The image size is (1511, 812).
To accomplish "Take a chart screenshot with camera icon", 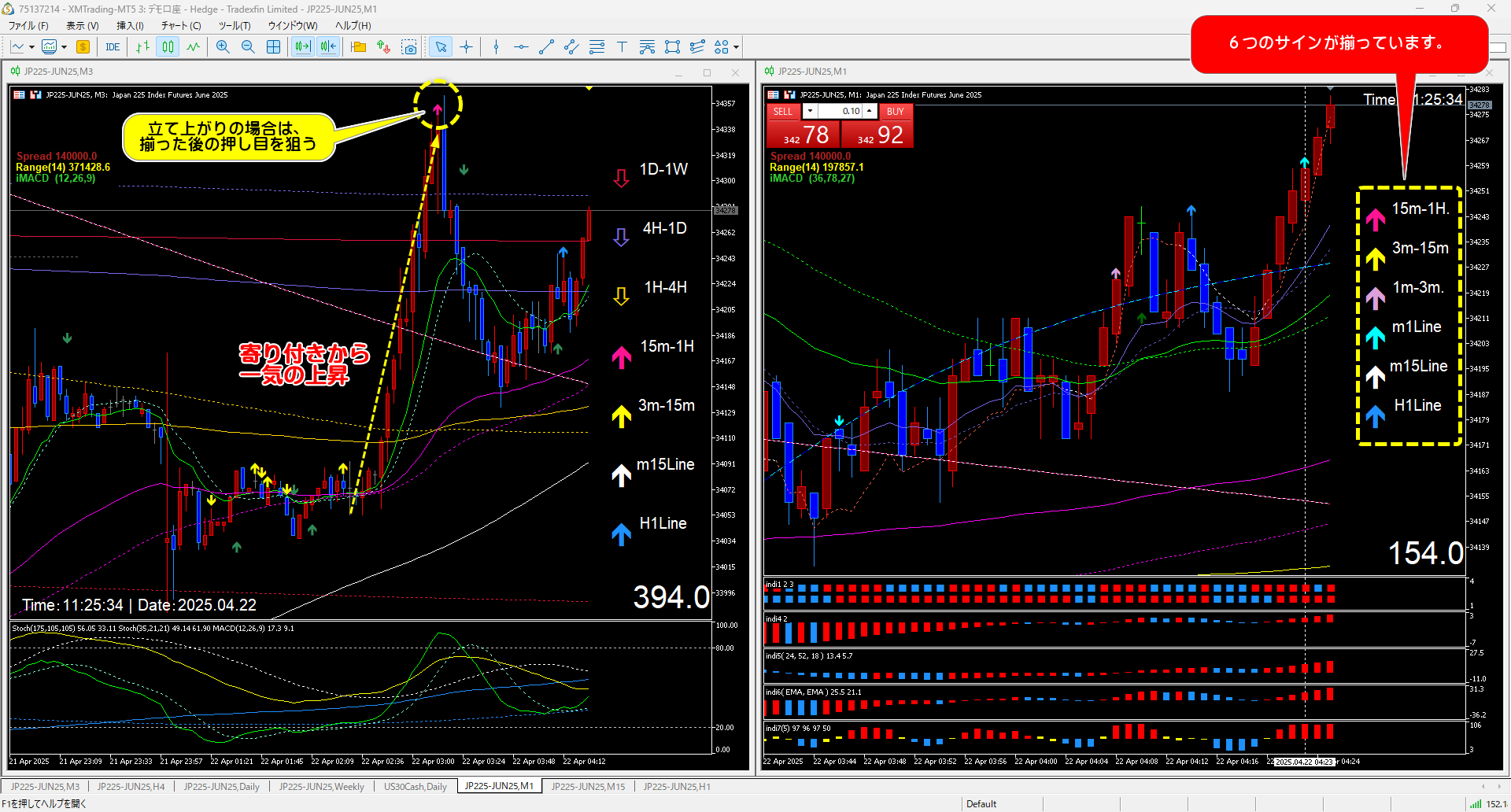I will tap(409, 47).
